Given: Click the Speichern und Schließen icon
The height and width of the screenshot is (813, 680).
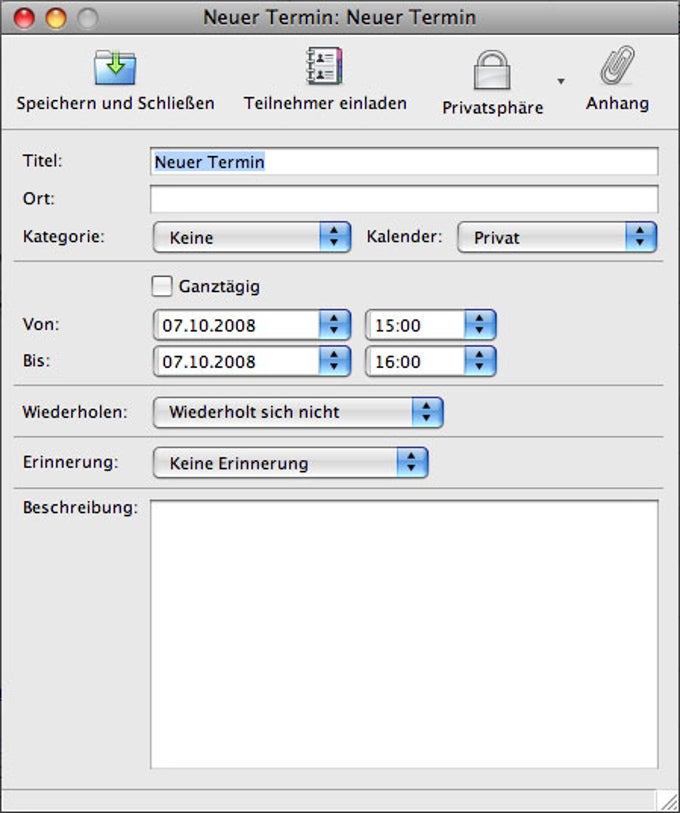Looking at the screenshot, I should click(115, 66).
